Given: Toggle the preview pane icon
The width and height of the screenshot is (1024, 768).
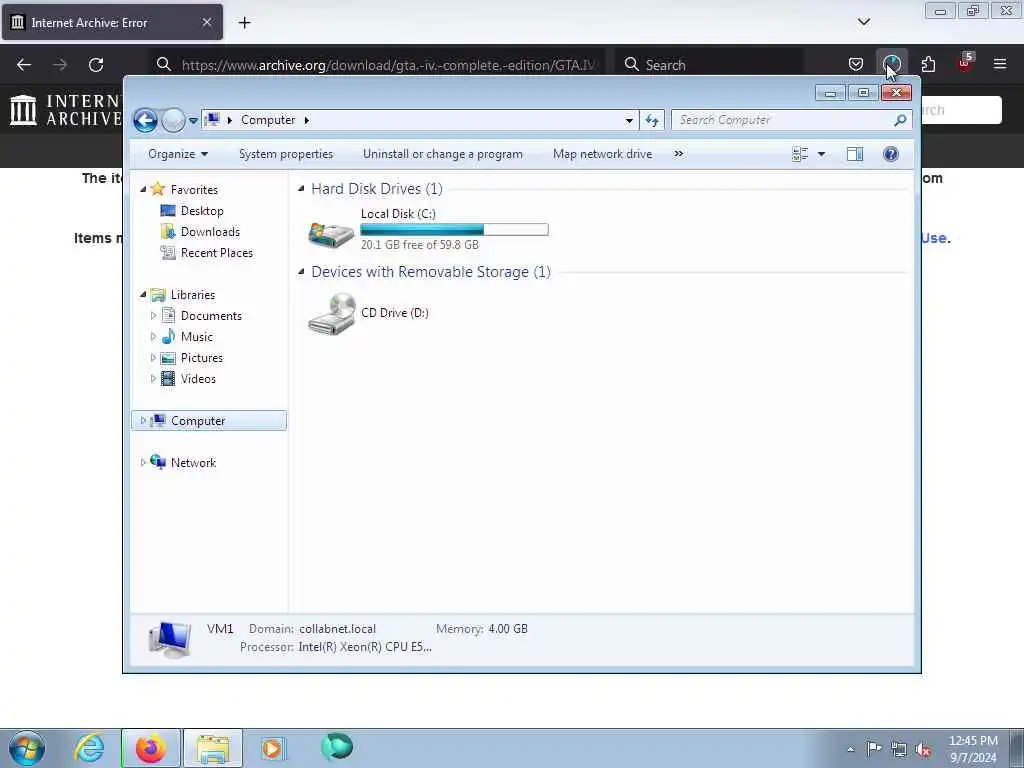Looking at the screenshot, I should (x=855, y=154).
